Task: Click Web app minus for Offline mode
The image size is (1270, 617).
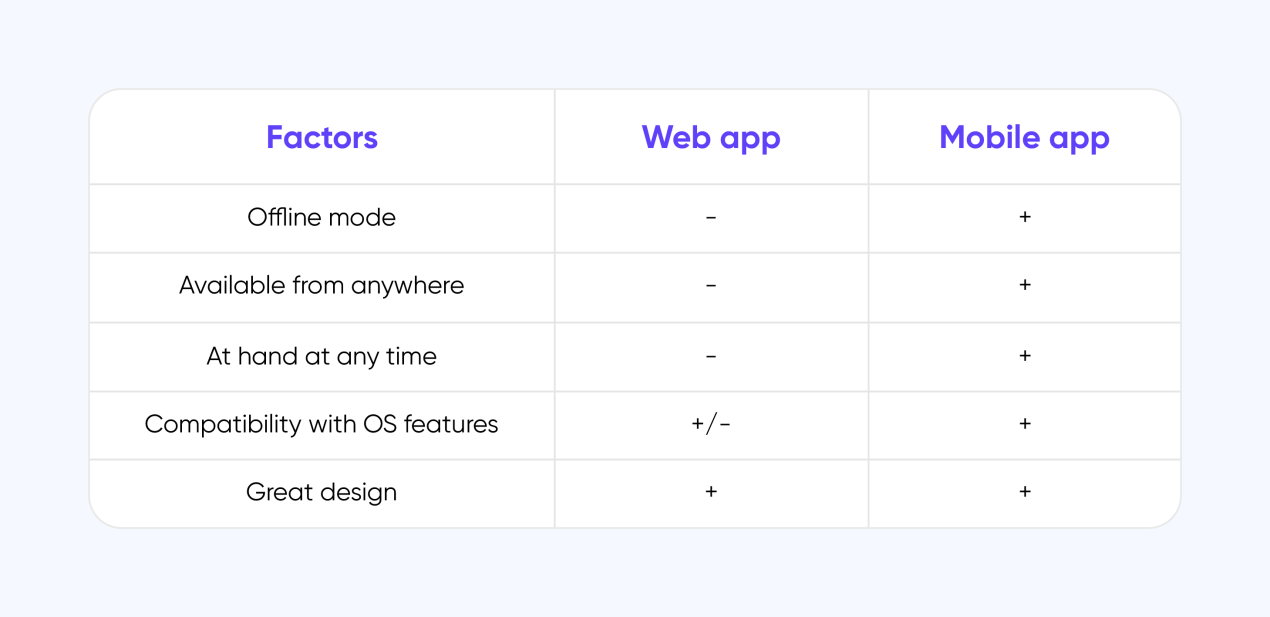Action: (x=711, y=217)
